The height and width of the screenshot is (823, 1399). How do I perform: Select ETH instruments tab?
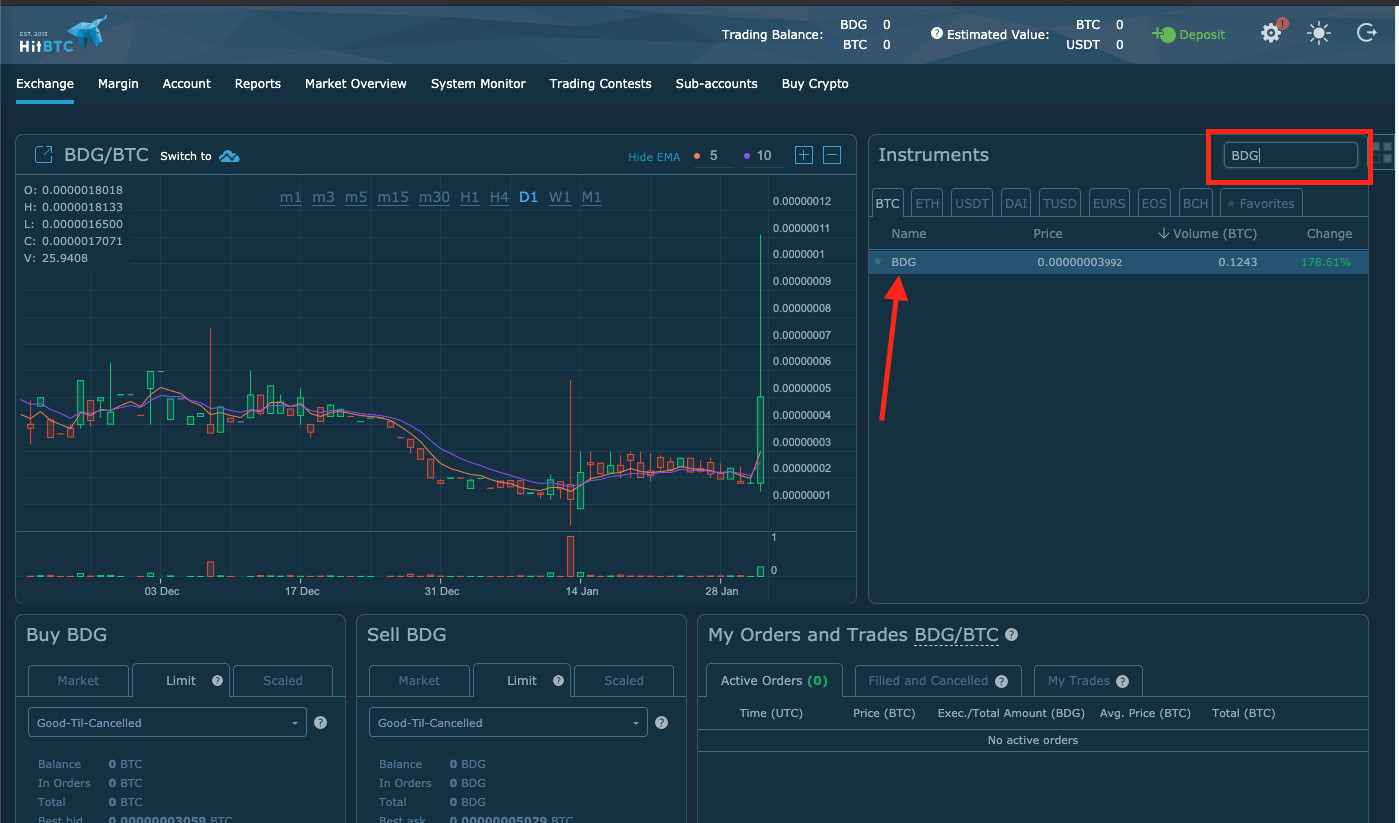(928, 203)
